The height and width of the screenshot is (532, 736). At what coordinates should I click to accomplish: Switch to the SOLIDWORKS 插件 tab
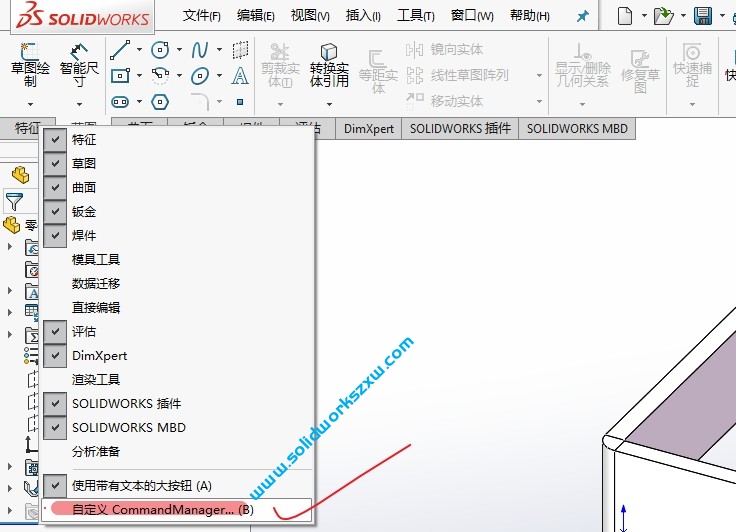(460, 129)
